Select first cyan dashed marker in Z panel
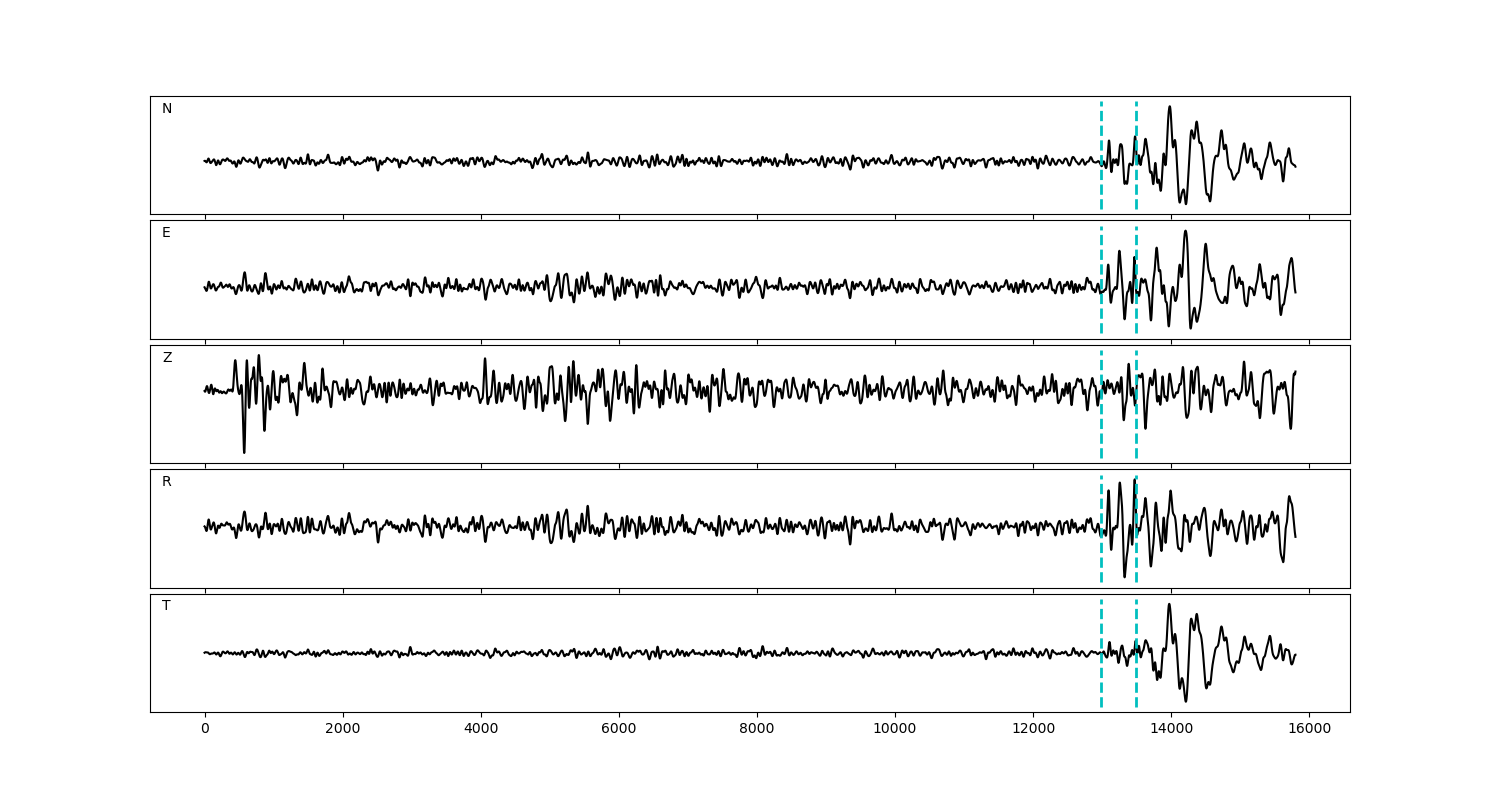Image resolution: width=1500 pixels, height=800 pixels. (1101, 430)
